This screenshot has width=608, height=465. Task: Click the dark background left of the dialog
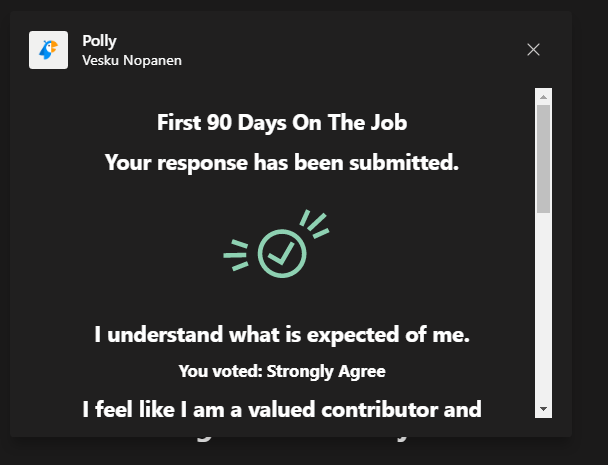tap(4, 250)
